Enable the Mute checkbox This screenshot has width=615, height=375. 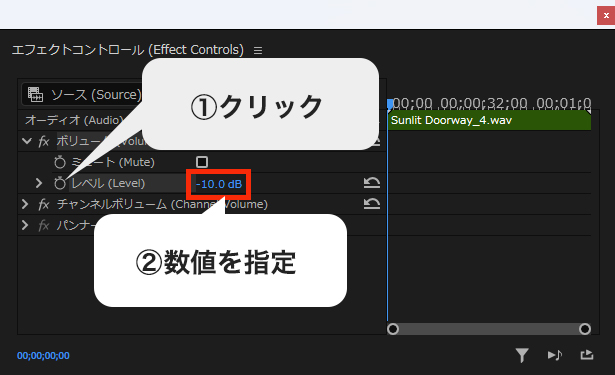click(202, 162)
